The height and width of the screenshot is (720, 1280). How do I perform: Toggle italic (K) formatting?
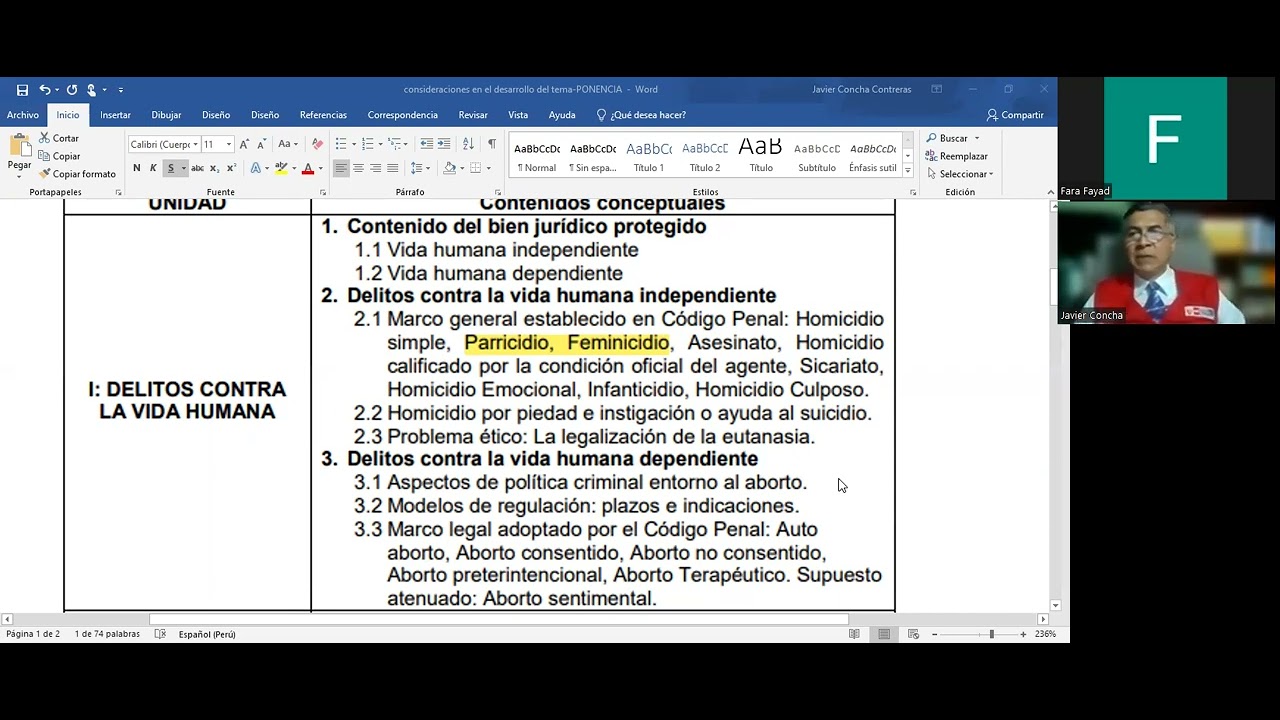pos(153,168)
